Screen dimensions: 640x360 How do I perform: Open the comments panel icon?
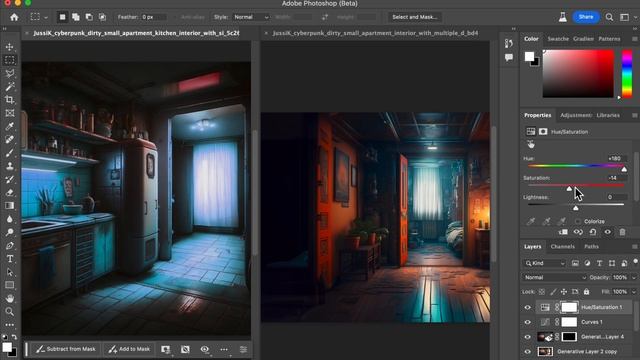(x=509, y=58)
